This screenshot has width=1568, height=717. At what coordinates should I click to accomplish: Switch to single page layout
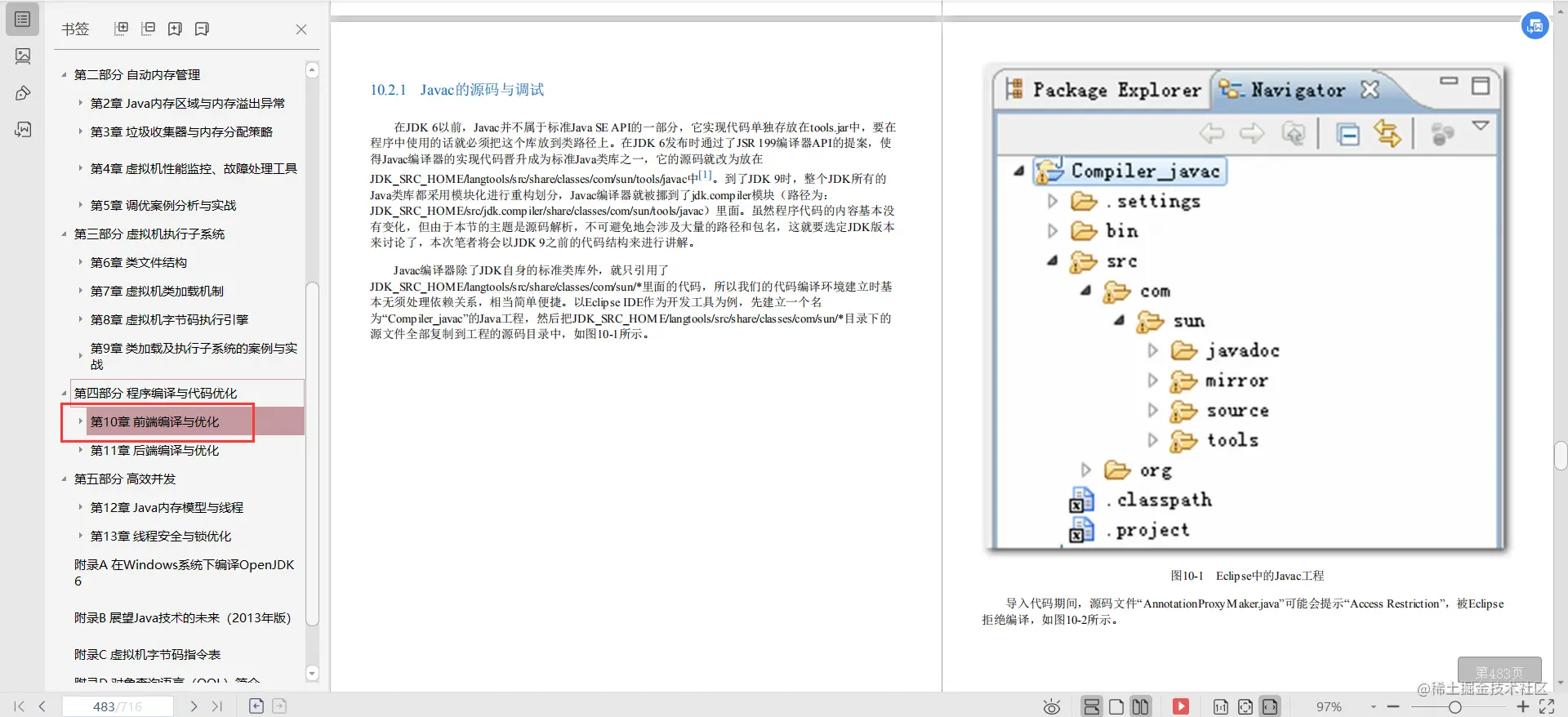pos(1116,706)
